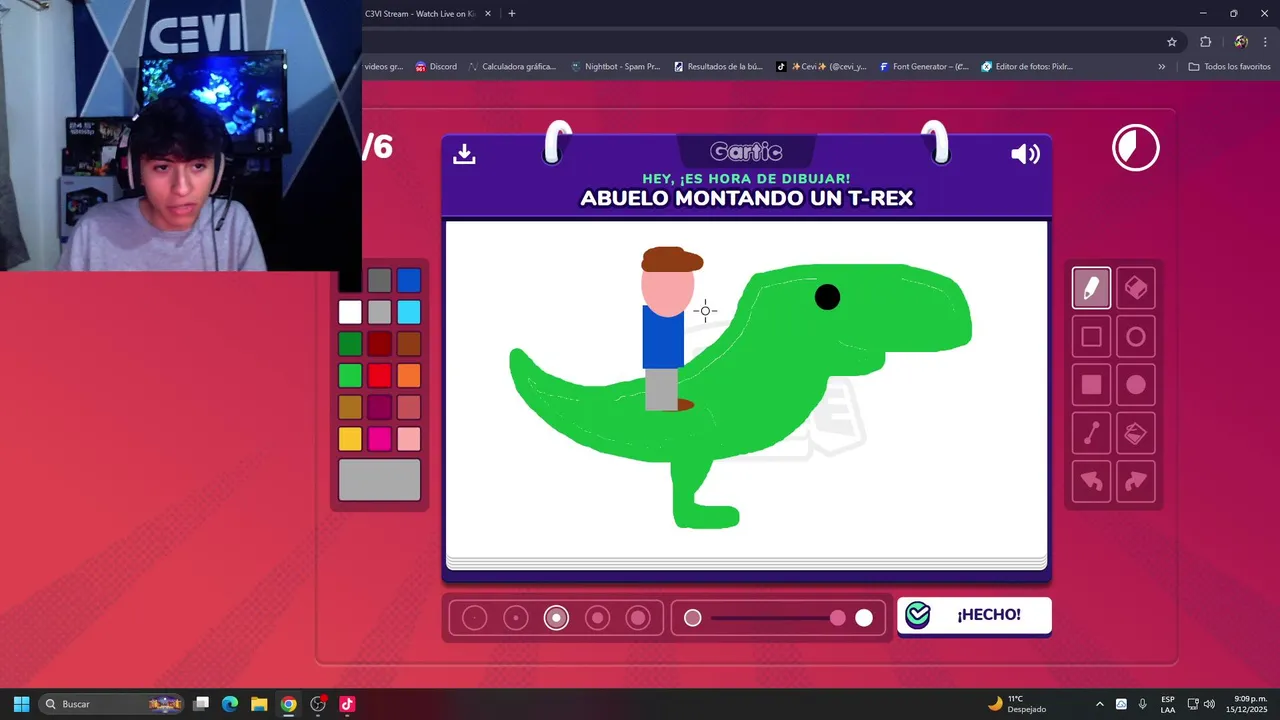Pick the yellow color swatch
The width and height of the screenshot is (1280, 720).
click(x=350, y=439)
